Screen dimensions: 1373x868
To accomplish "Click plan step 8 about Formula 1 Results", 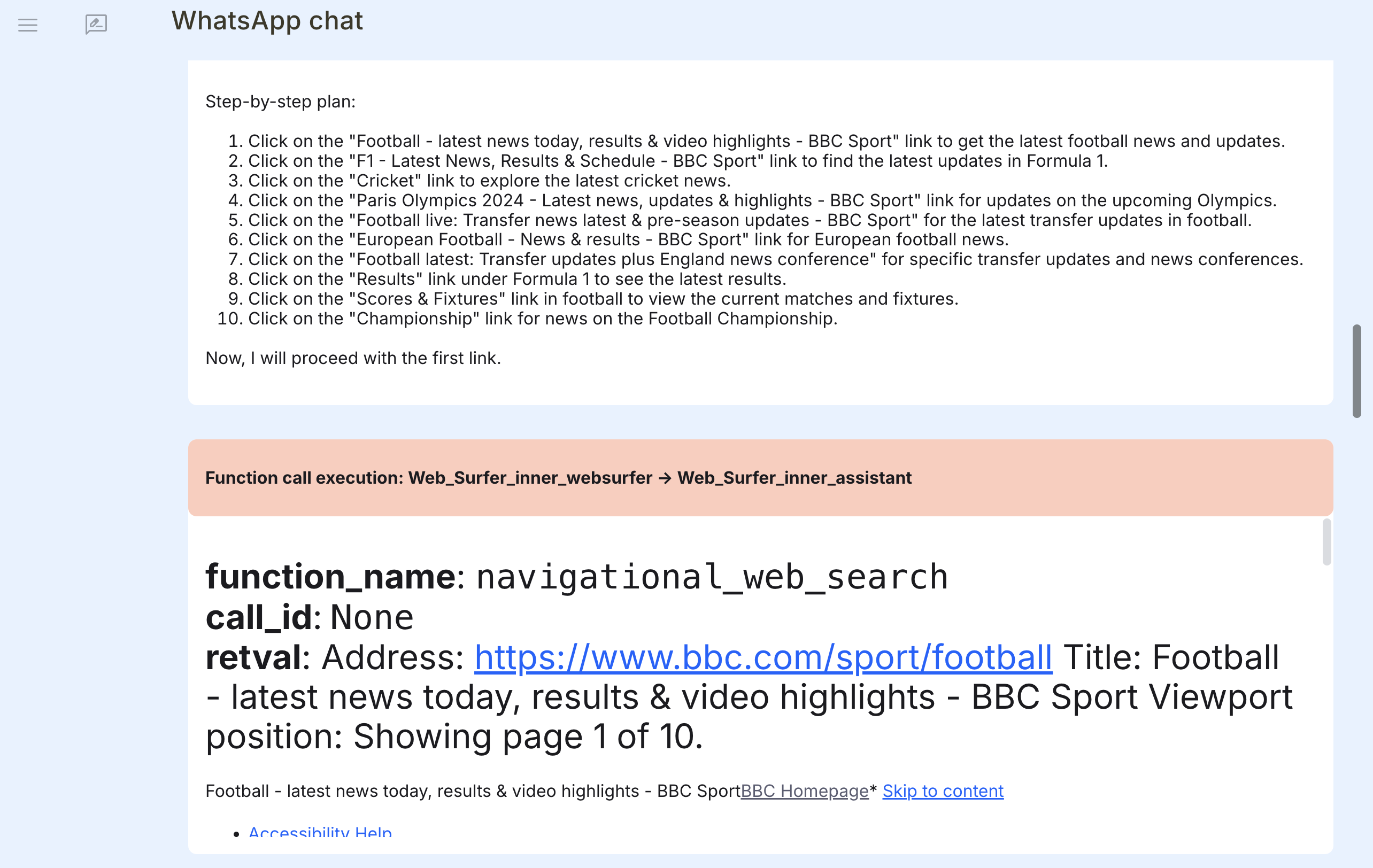I will [x=516, y=279].
